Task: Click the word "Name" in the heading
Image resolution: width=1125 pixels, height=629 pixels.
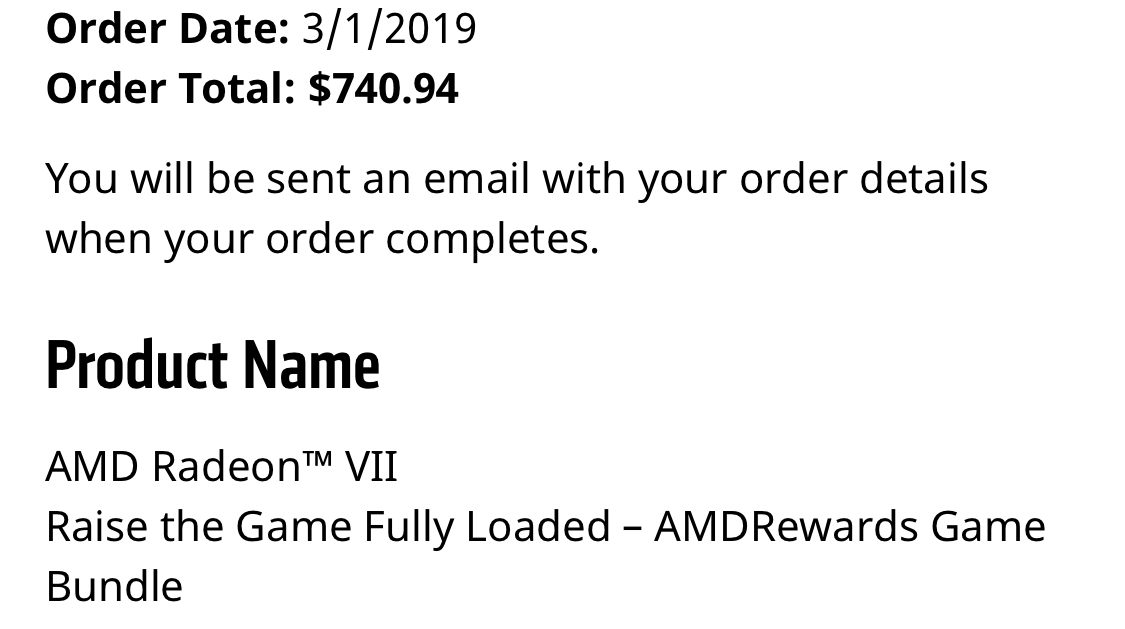Action: point(311,366)
